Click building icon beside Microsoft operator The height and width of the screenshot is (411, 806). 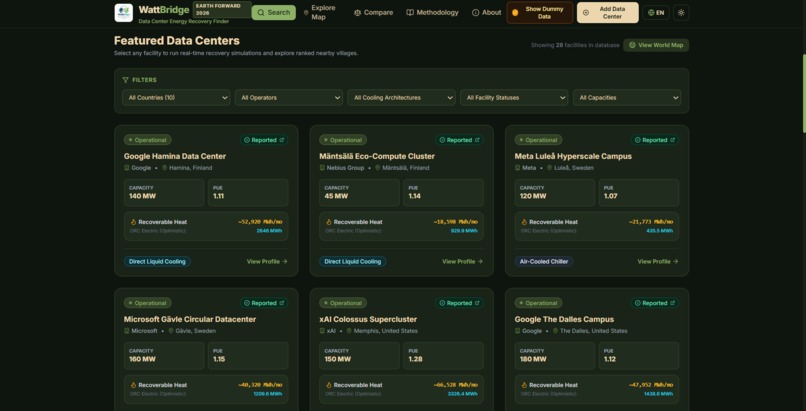(x=126, y=331)
